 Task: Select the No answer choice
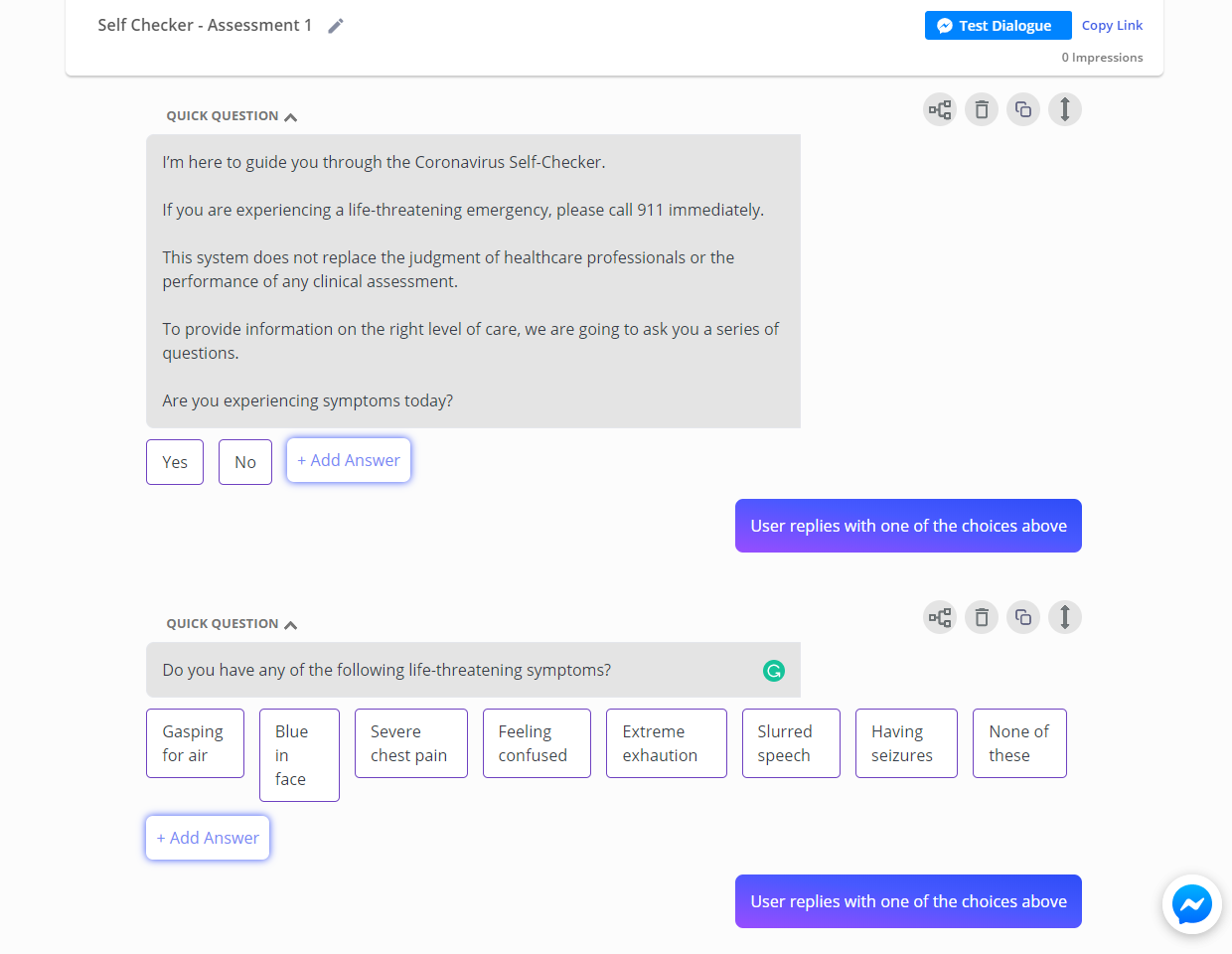[244, 462]
